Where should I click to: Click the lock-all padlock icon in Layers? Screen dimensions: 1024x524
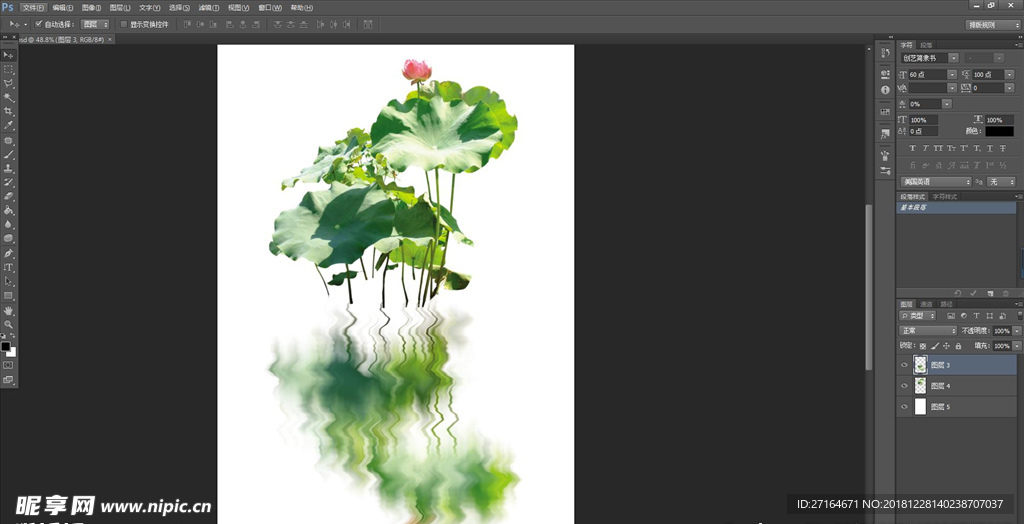[x=959, y=345]
